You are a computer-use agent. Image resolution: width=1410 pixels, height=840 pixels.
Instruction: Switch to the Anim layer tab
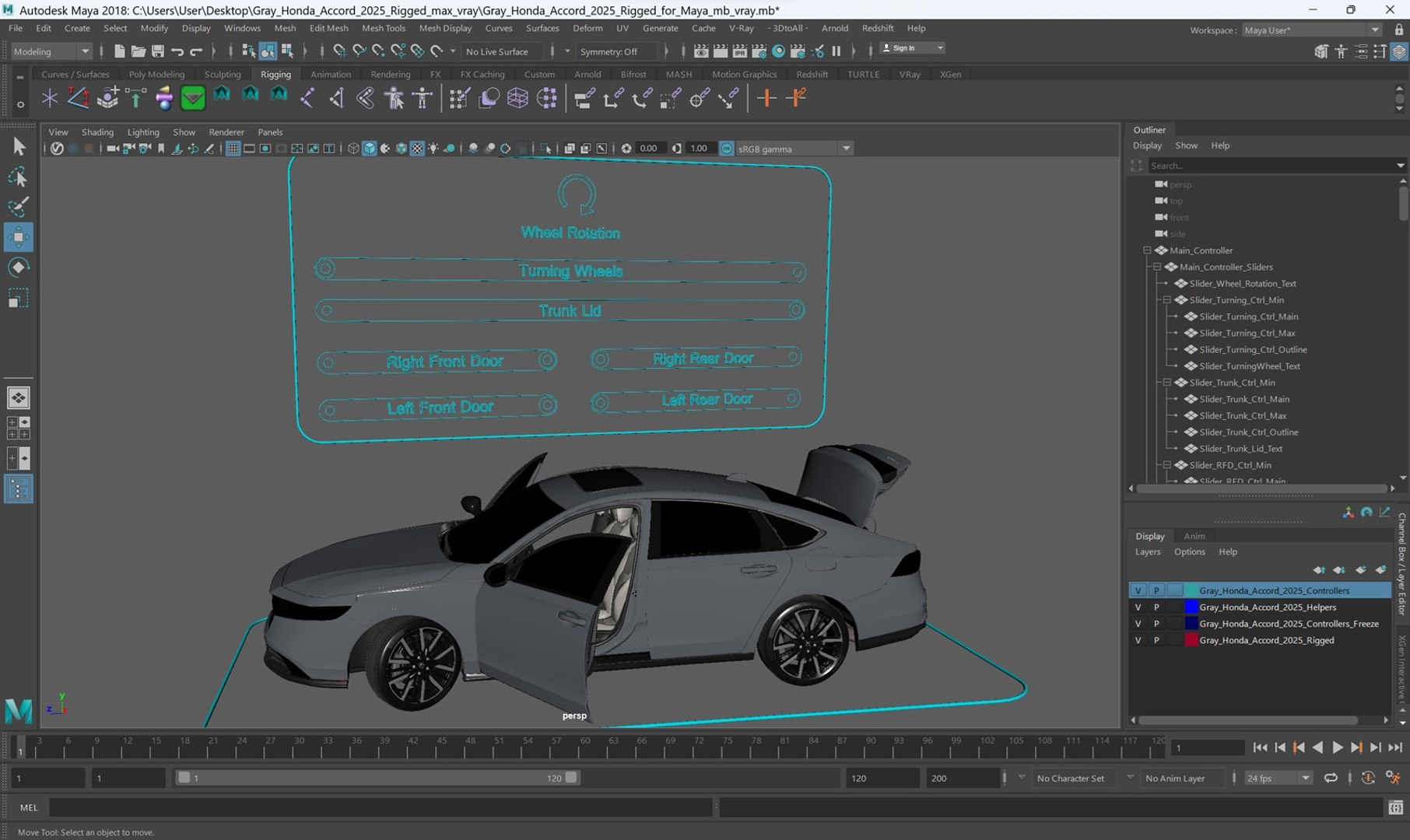pyautogui.click(x=1194, y=536)
